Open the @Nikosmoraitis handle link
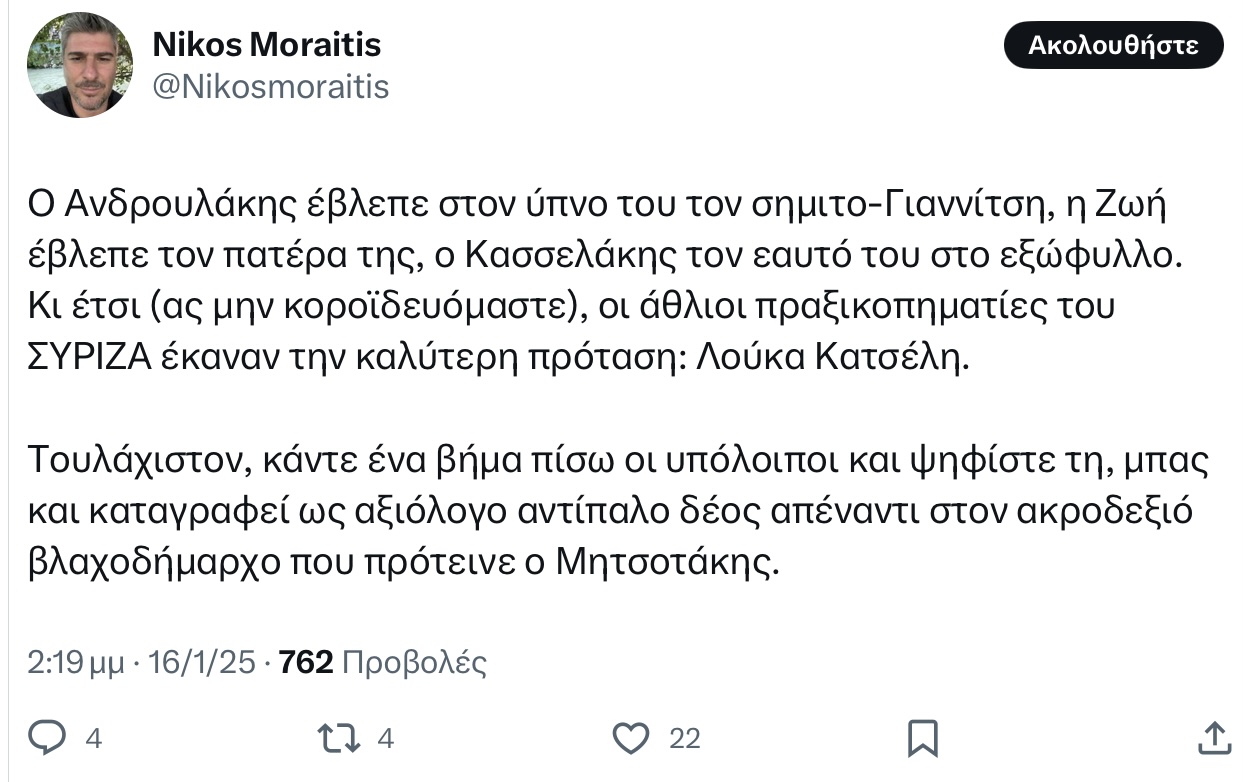The height and width of the screenshot is (782, 1243). pyautogui.click(x=270, y=87)
